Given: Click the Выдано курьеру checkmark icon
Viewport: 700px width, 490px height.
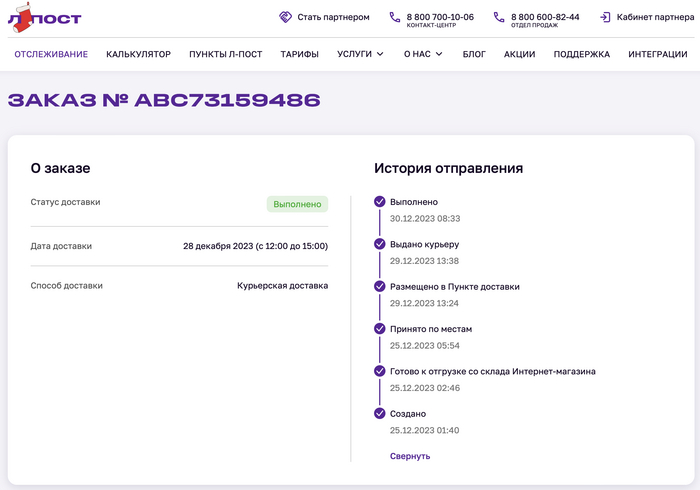Looking at the screenshot, I should [380, 244].
